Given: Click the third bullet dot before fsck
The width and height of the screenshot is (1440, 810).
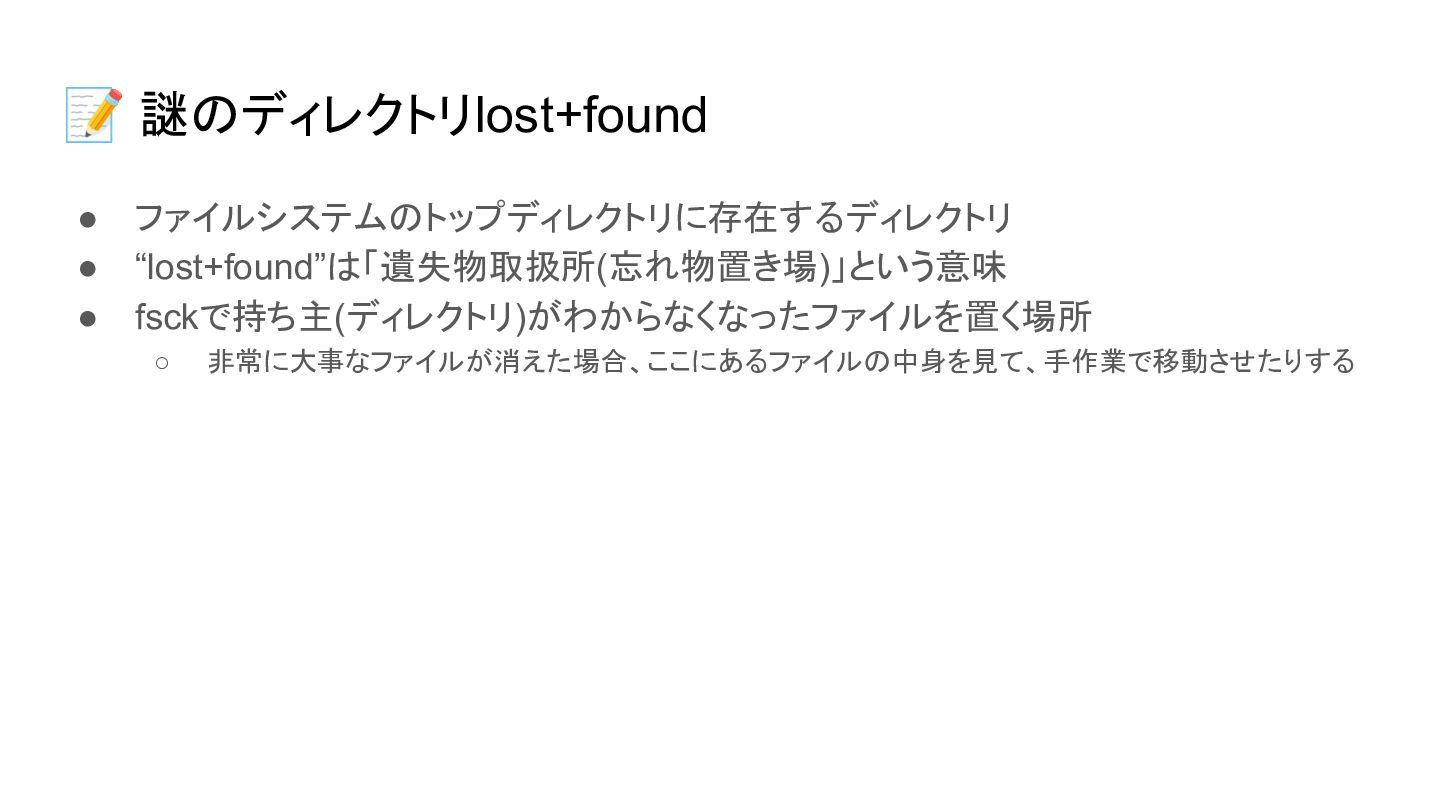Looking at the screenshot, I should pyautogui.click(x=87, y=318).
